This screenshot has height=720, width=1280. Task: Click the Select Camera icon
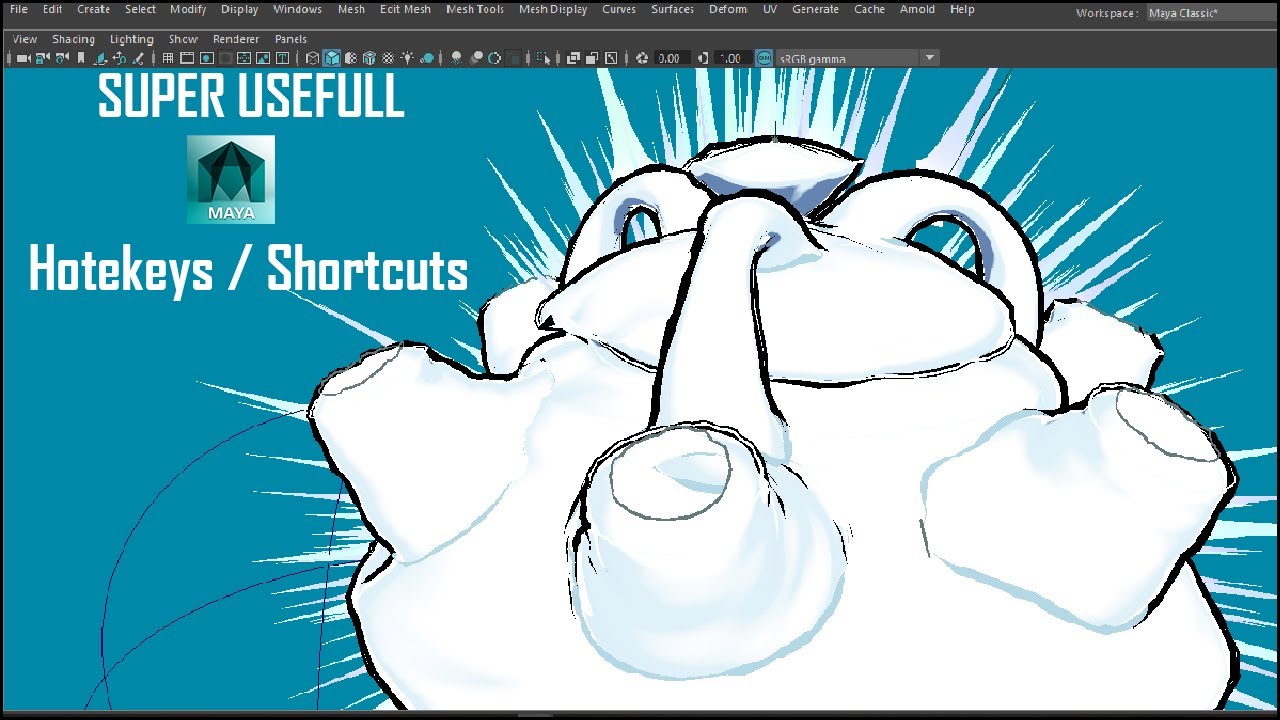click(22, 58)
